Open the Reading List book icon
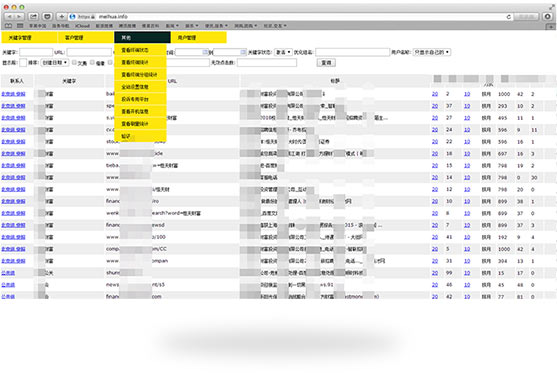 (8, 26)
